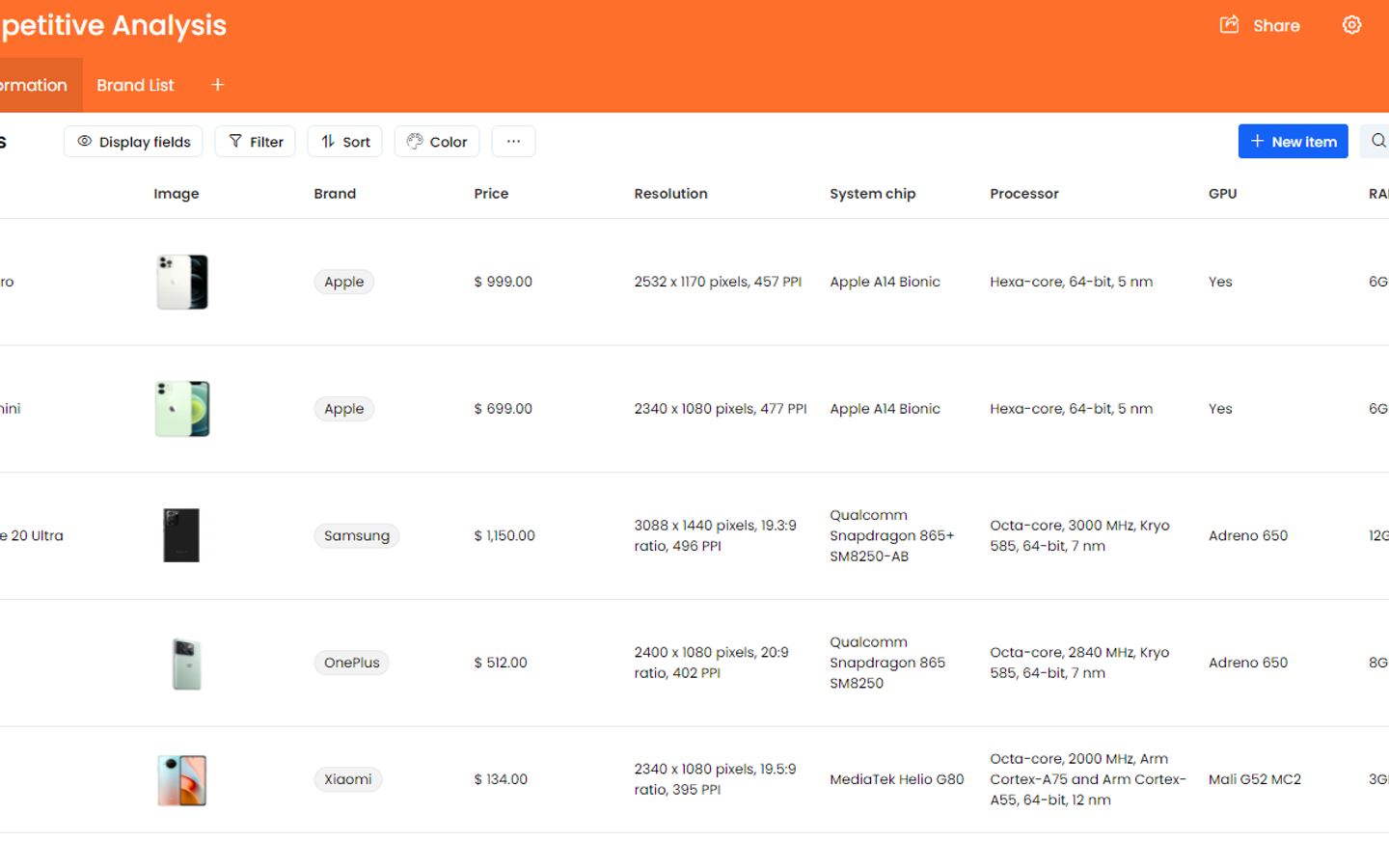Select the price cell $ 999.00
Image resolution: width=1389 pixels, height=868 pixels.
click(504, 282)
